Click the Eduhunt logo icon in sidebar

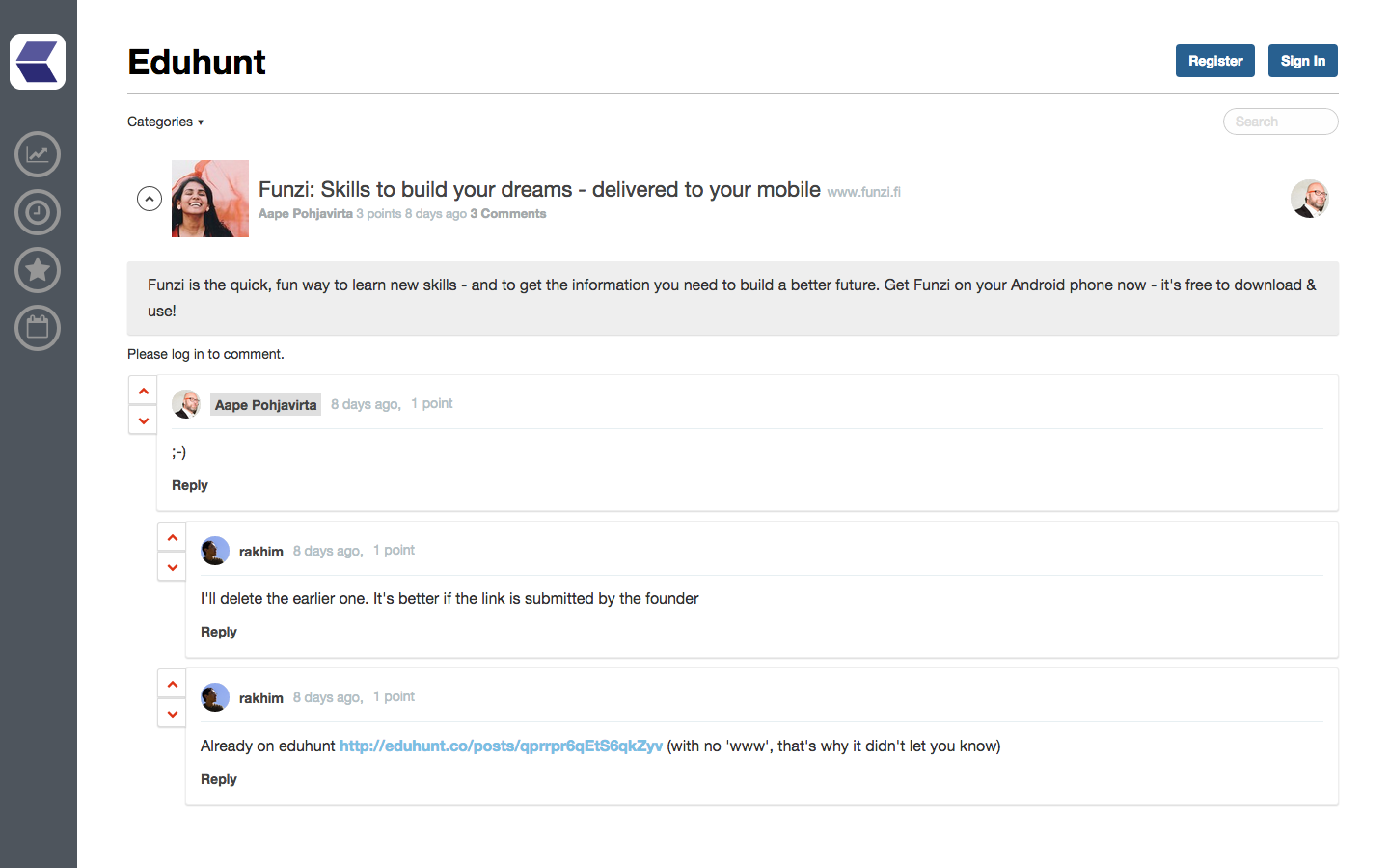pyautogui.click(x=38, y=62)
